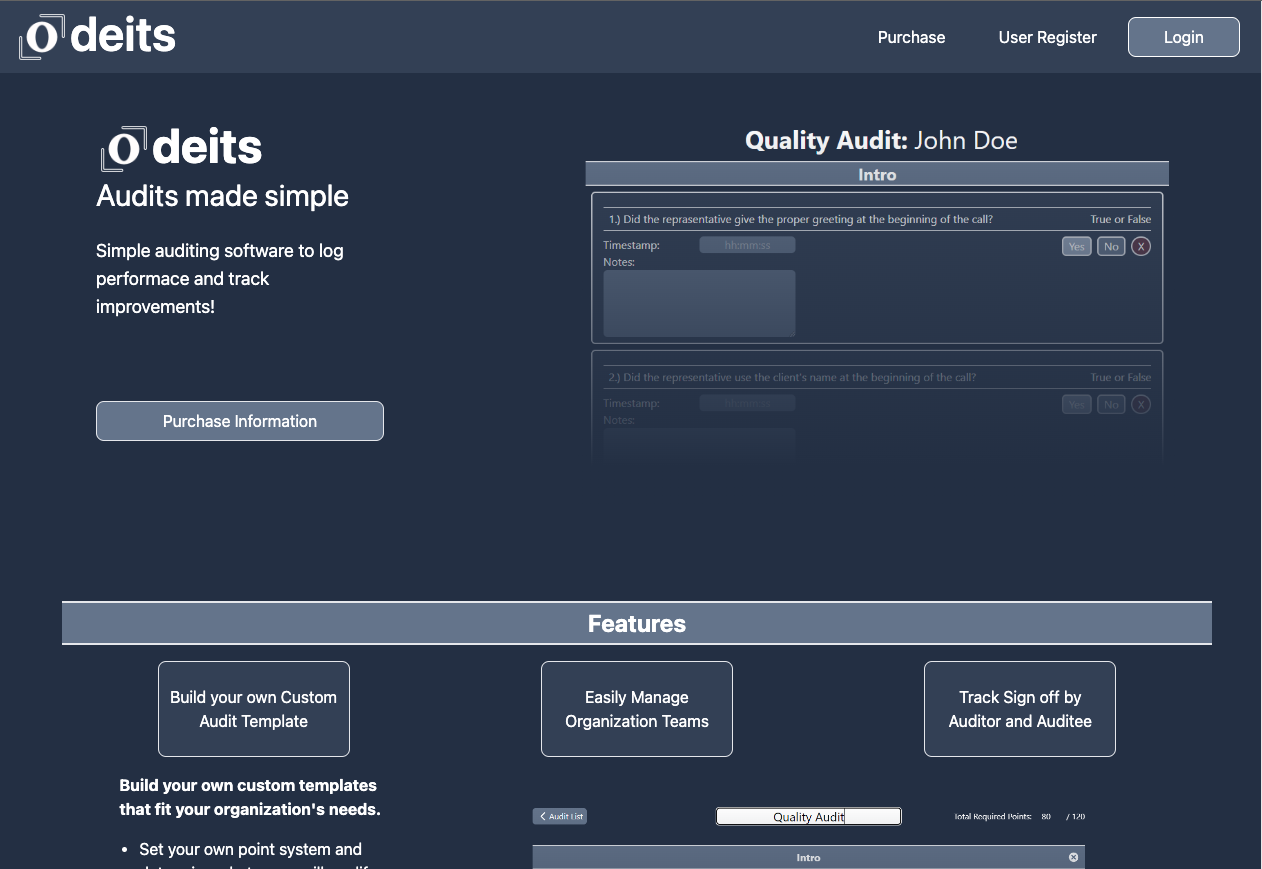Select No for the proper greeting question
The width and height of the screenshot is (1262, 869).
point(1110,246)
